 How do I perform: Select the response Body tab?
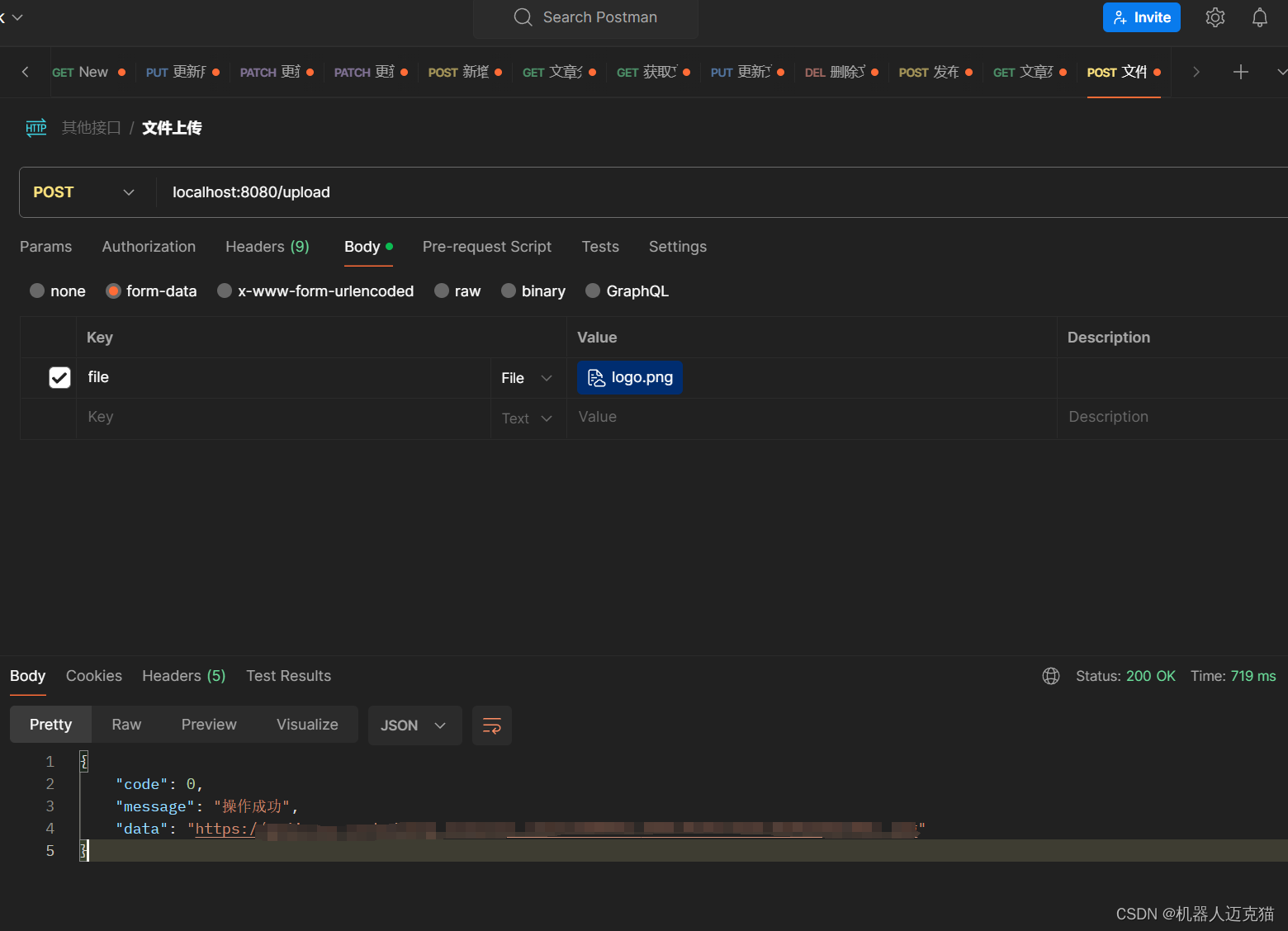tap(27, 676)
